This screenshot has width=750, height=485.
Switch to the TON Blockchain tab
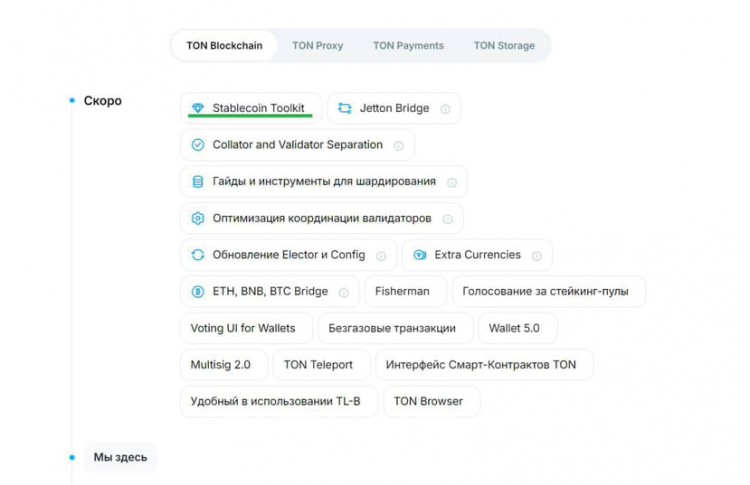tap(224, 45)
